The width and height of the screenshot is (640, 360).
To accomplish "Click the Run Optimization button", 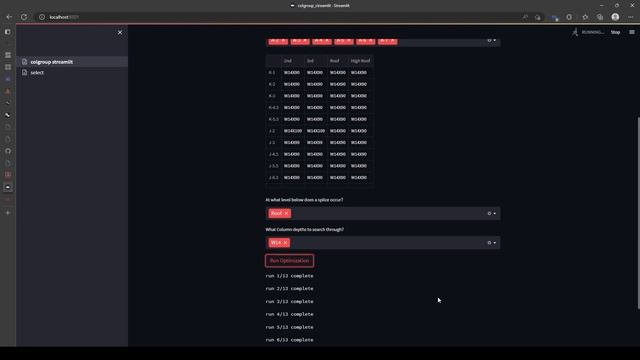I will click(289, 261).
